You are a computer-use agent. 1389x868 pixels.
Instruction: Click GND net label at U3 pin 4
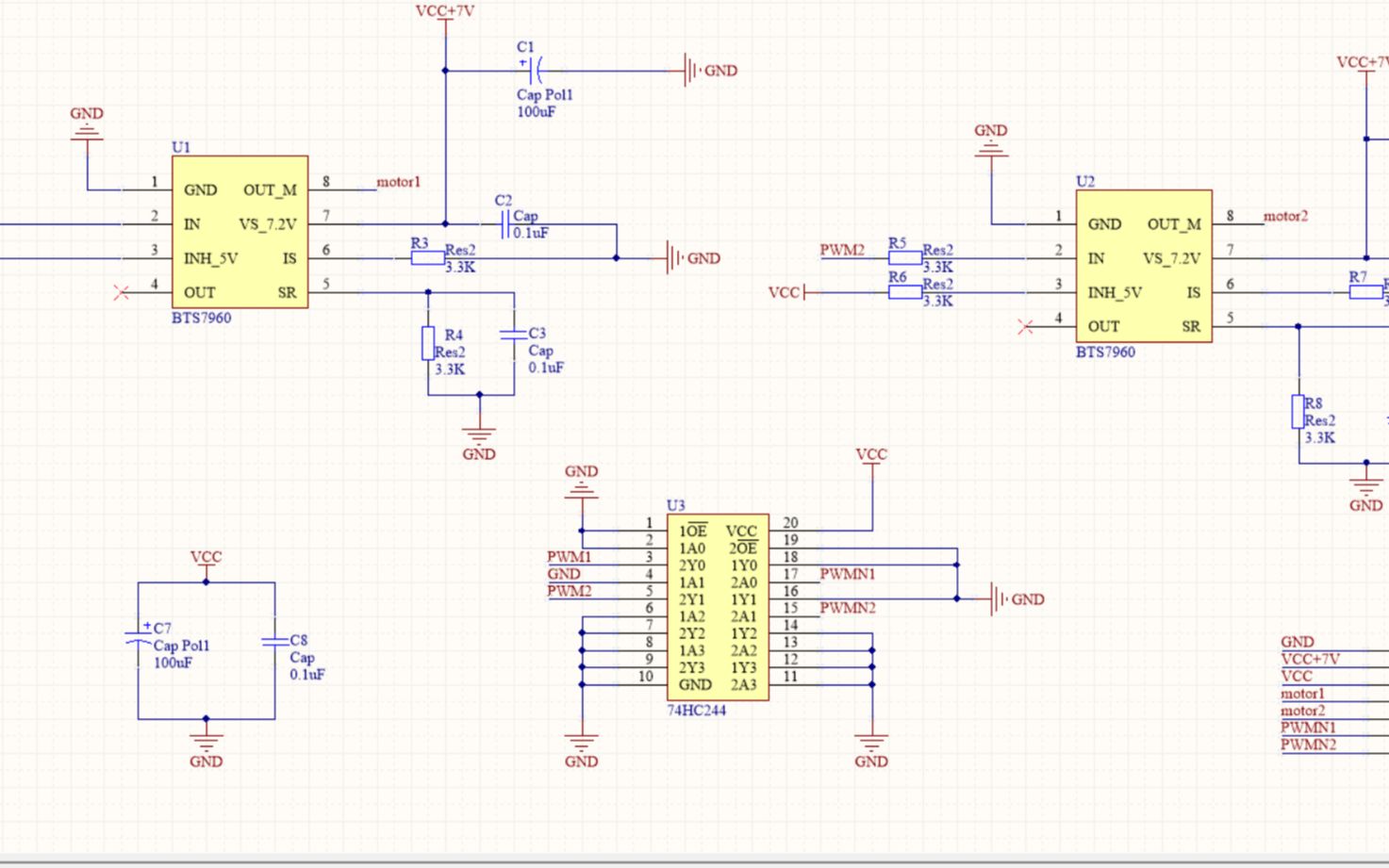pos(564,574)
